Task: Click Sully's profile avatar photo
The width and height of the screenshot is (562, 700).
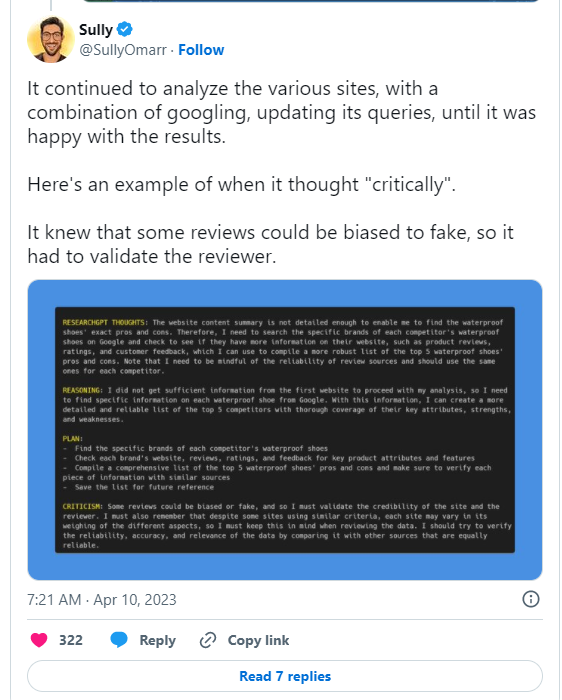Action: pos(50,39)
